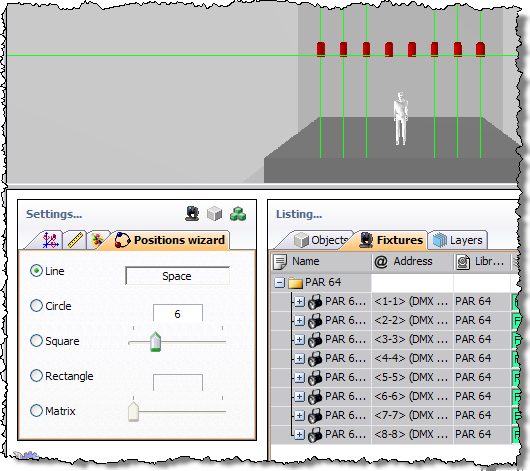Click the green stacked cubes icon
Viewport: 530px width, 471px height.
point(238,214)
